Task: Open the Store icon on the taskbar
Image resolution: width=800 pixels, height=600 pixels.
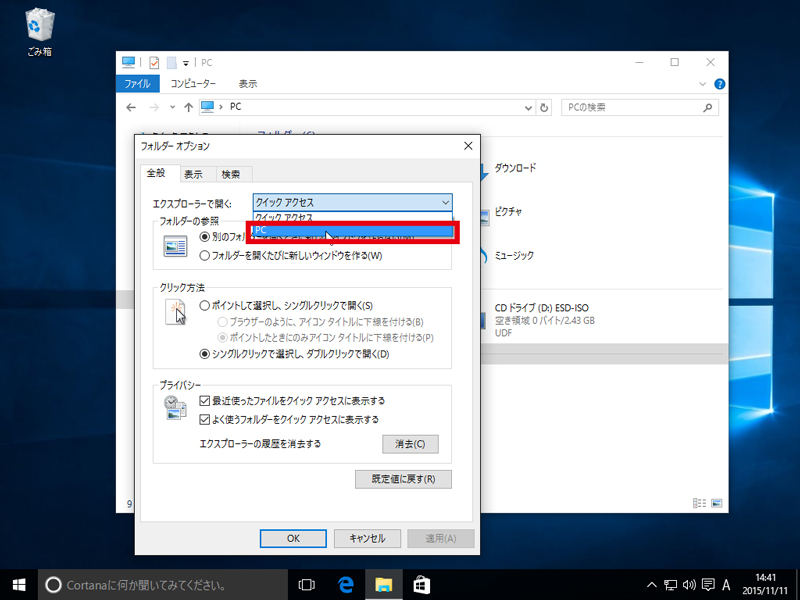Action: point(421,585)
